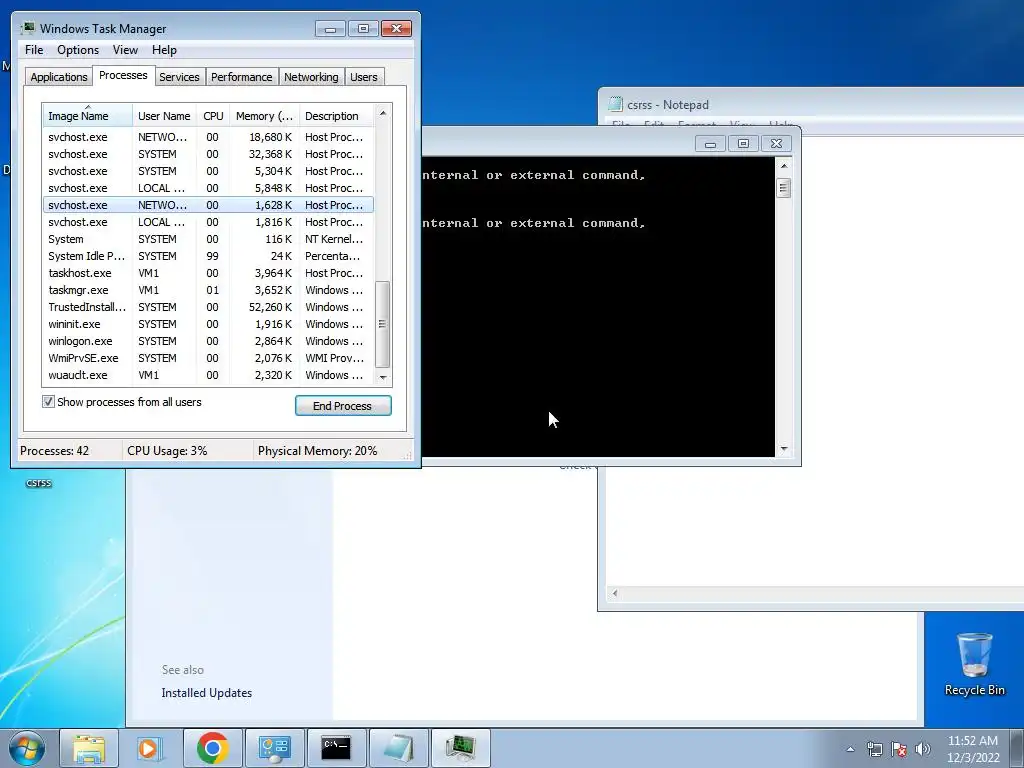This screenshot has width=1024, height=768.
Task: Select the WmiPrvSE.exe process row
Action: (x=208, y=358)
